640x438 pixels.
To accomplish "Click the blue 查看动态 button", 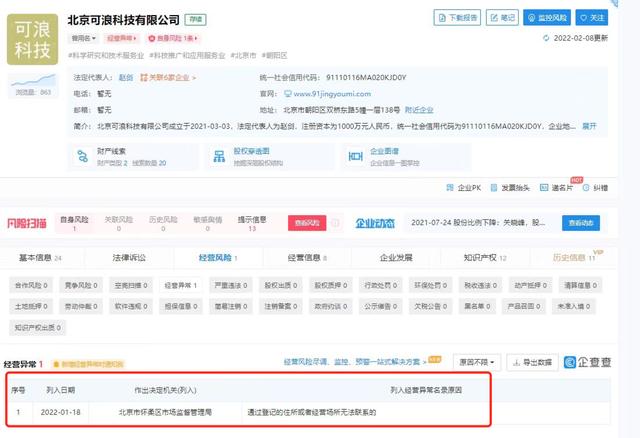I will 581,223.
